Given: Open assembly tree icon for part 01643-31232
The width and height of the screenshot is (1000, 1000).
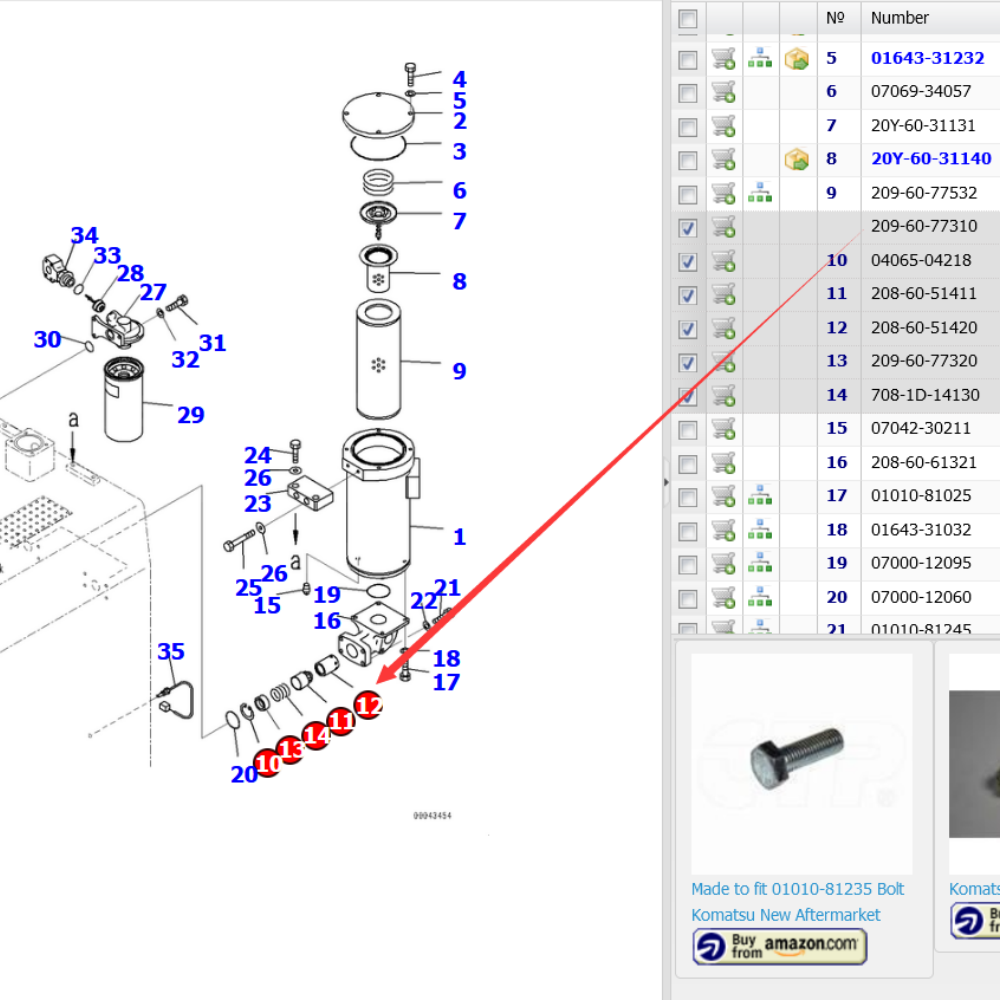Looking at the screenshot, I should (760, 59).
